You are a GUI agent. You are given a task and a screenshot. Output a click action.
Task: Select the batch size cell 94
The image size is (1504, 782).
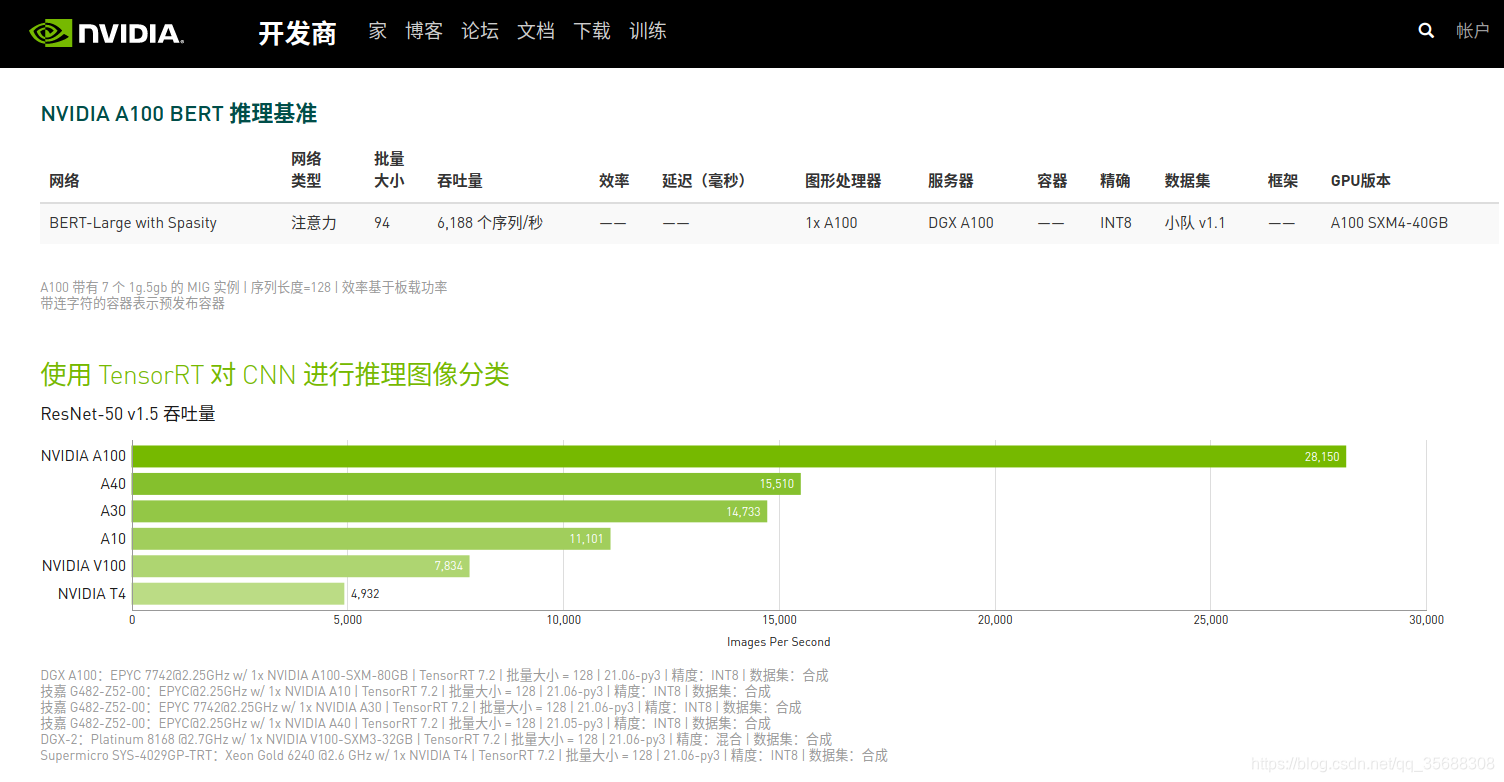(383, 223)
